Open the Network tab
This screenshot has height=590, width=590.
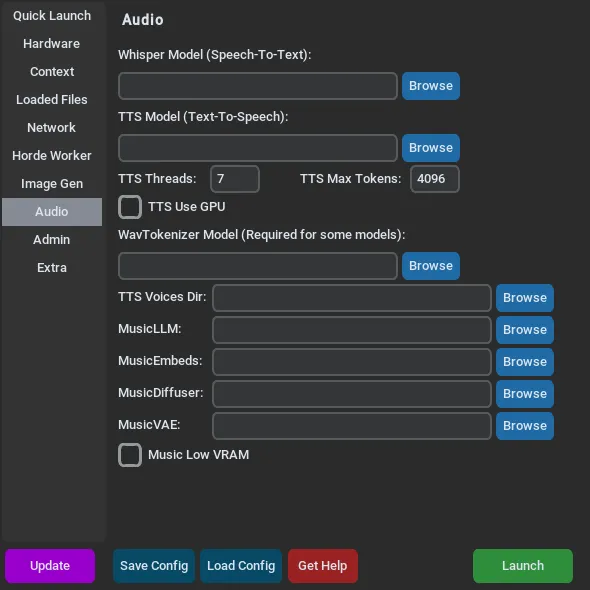point(52,128)
